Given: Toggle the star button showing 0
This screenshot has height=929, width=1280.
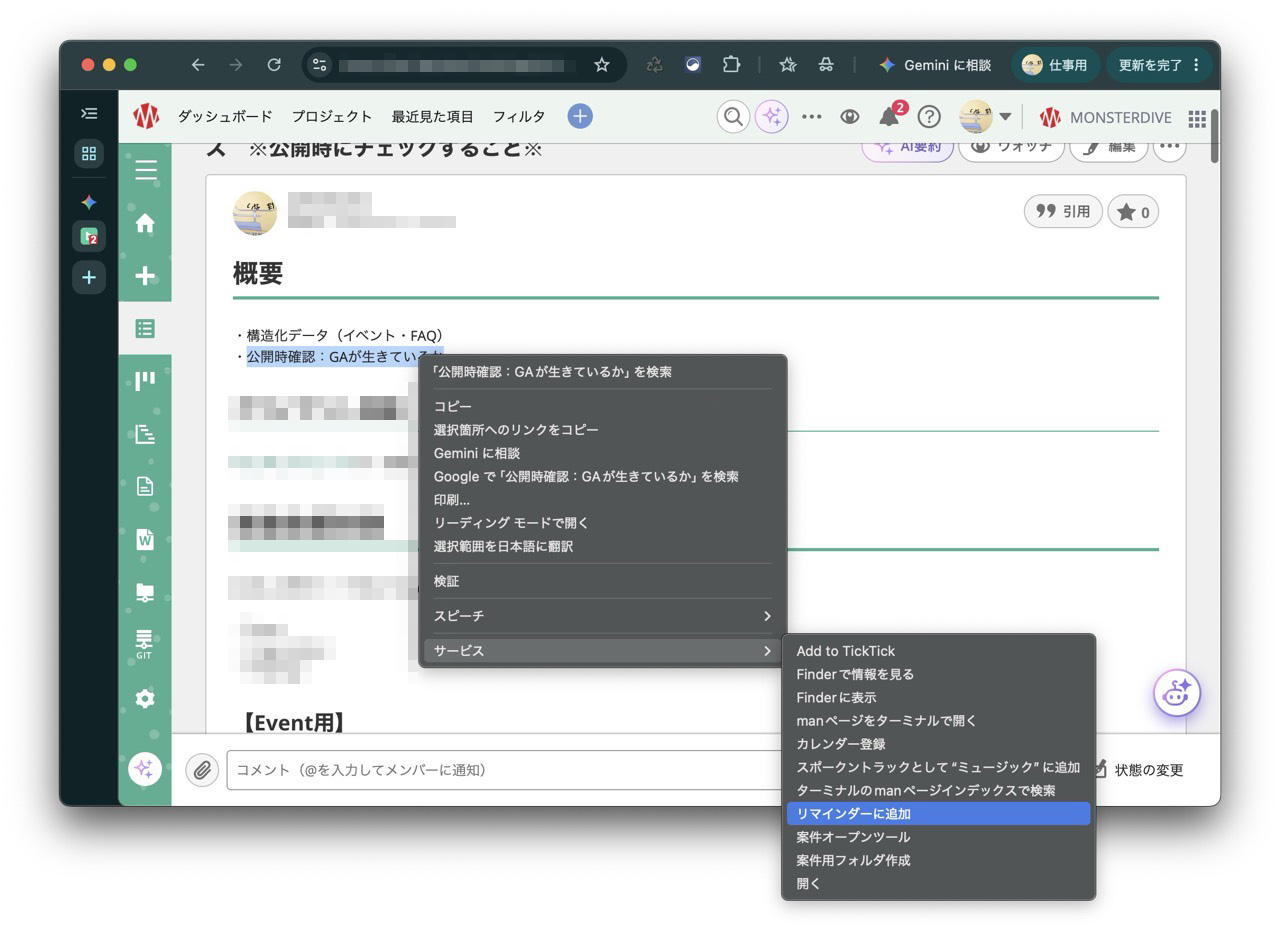Looking at the screenshot, I should (1133, 212).
